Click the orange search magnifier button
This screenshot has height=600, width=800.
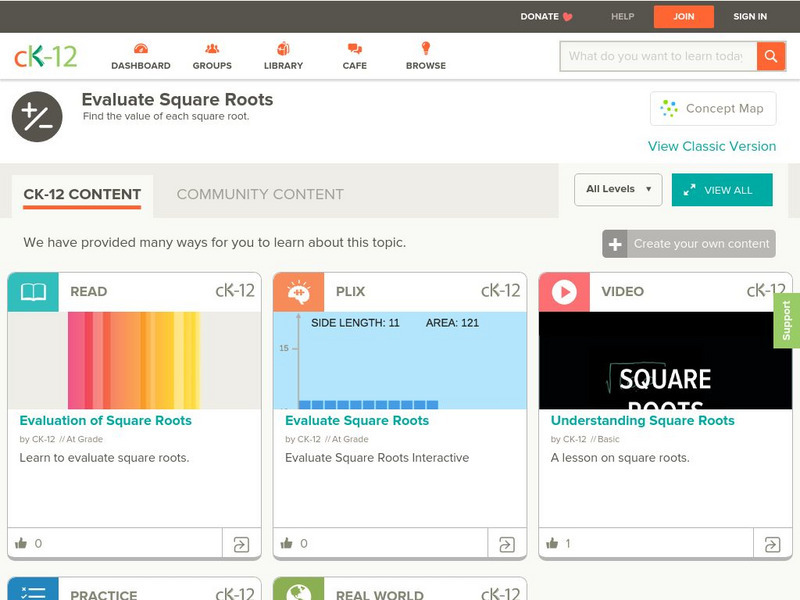point(771,56)
